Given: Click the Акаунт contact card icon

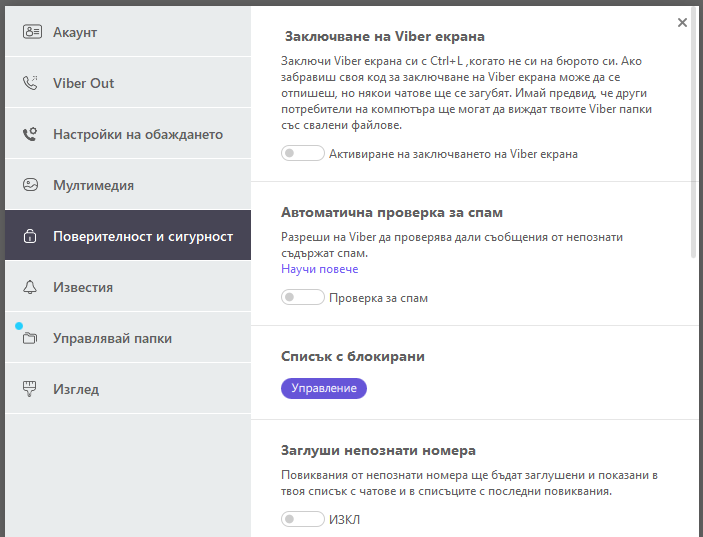Looking at the screenshot, I should point(31,32).
